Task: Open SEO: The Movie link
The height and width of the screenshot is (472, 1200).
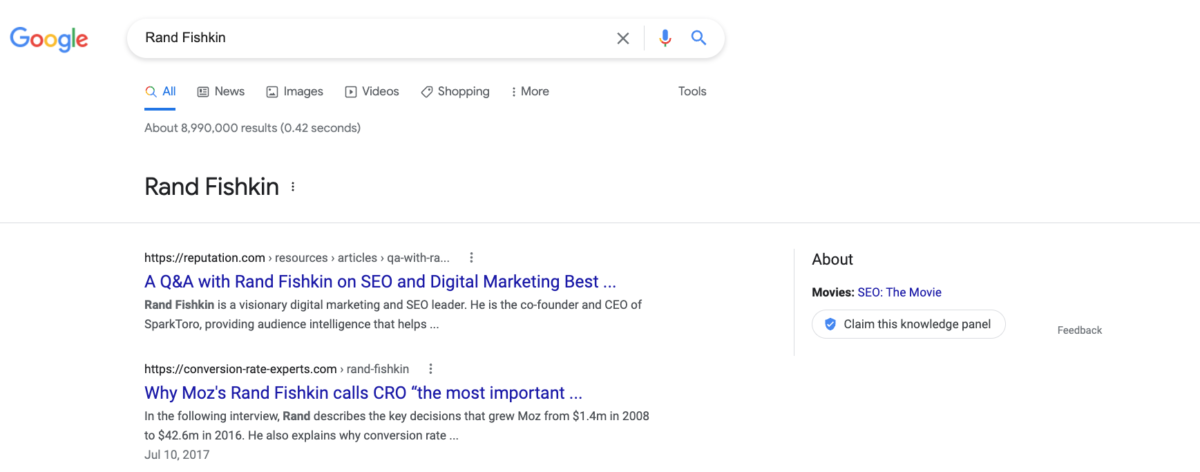Action: coord(899,292)
